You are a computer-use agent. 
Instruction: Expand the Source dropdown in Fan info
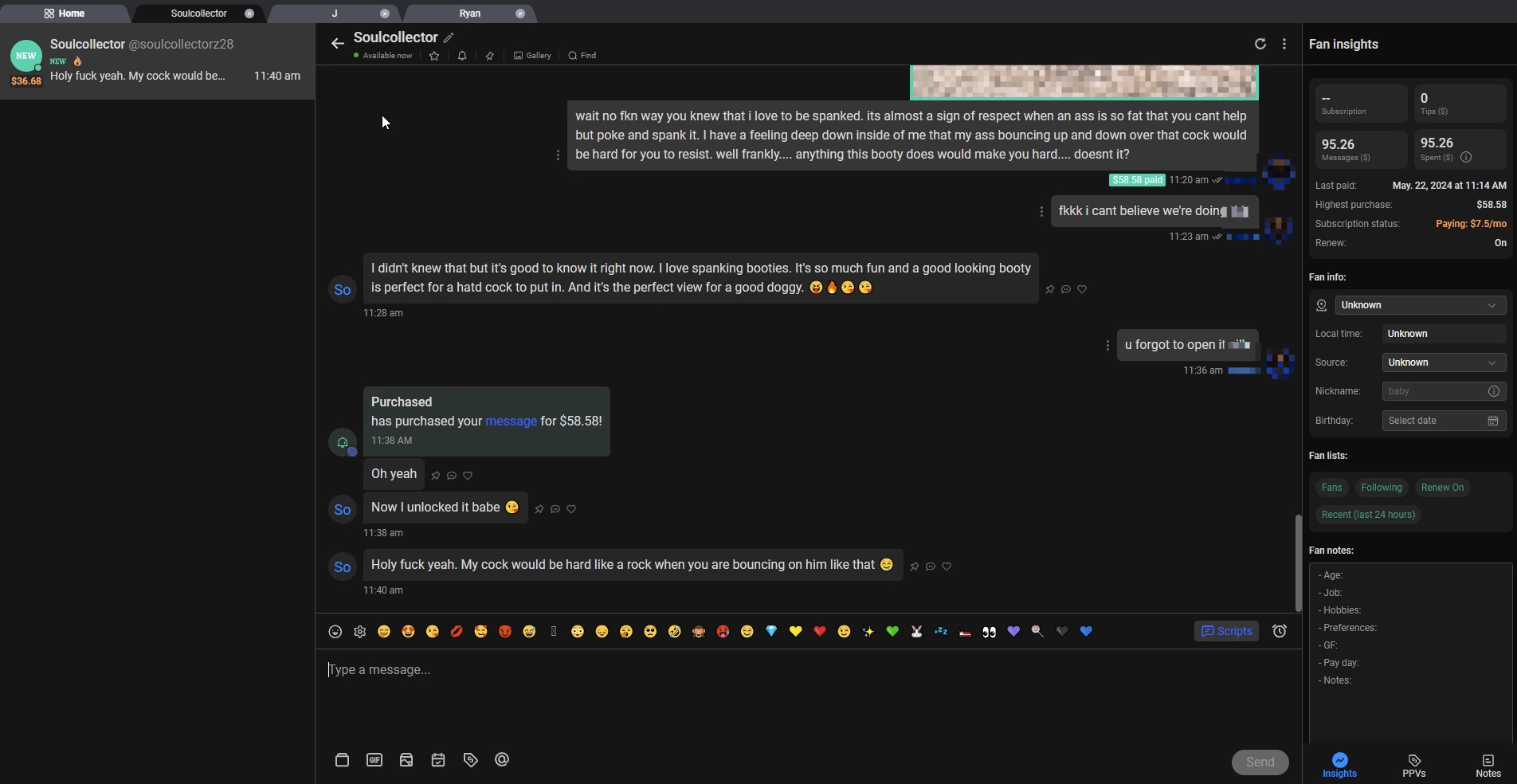coord(1443,363)
